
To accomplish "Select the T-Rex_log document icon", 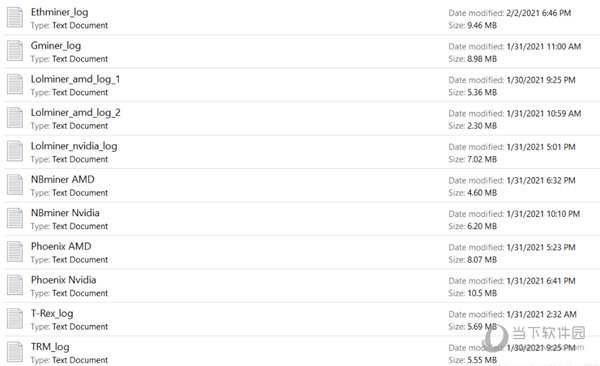I will point(15,319).
